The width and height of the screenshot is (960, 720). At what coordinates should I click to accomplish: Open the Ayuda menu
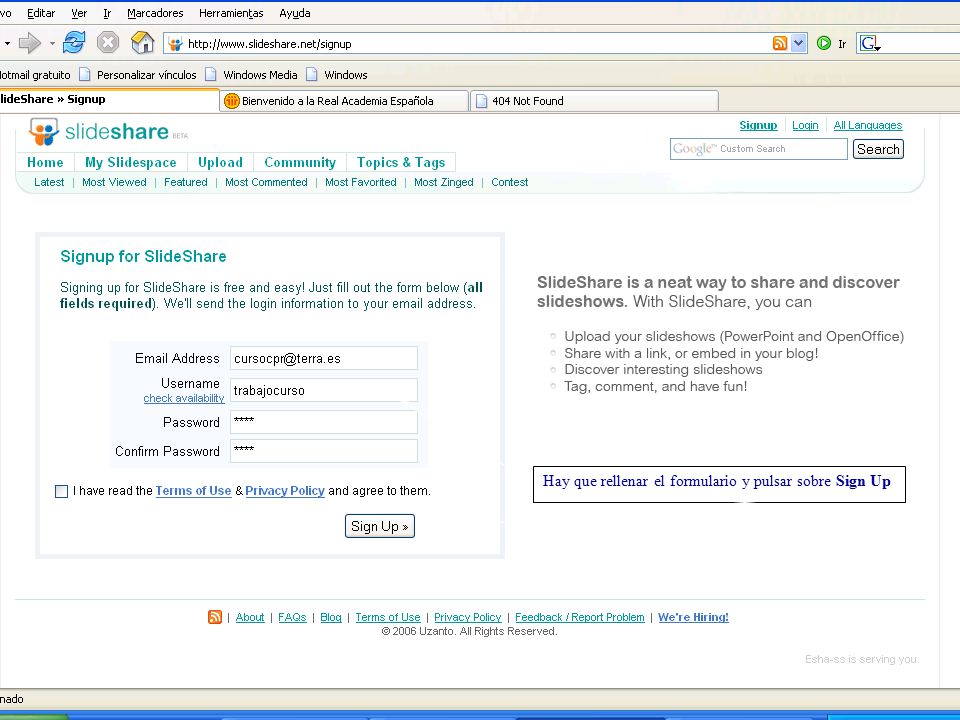pyautogui.click(x=294, y=13)
